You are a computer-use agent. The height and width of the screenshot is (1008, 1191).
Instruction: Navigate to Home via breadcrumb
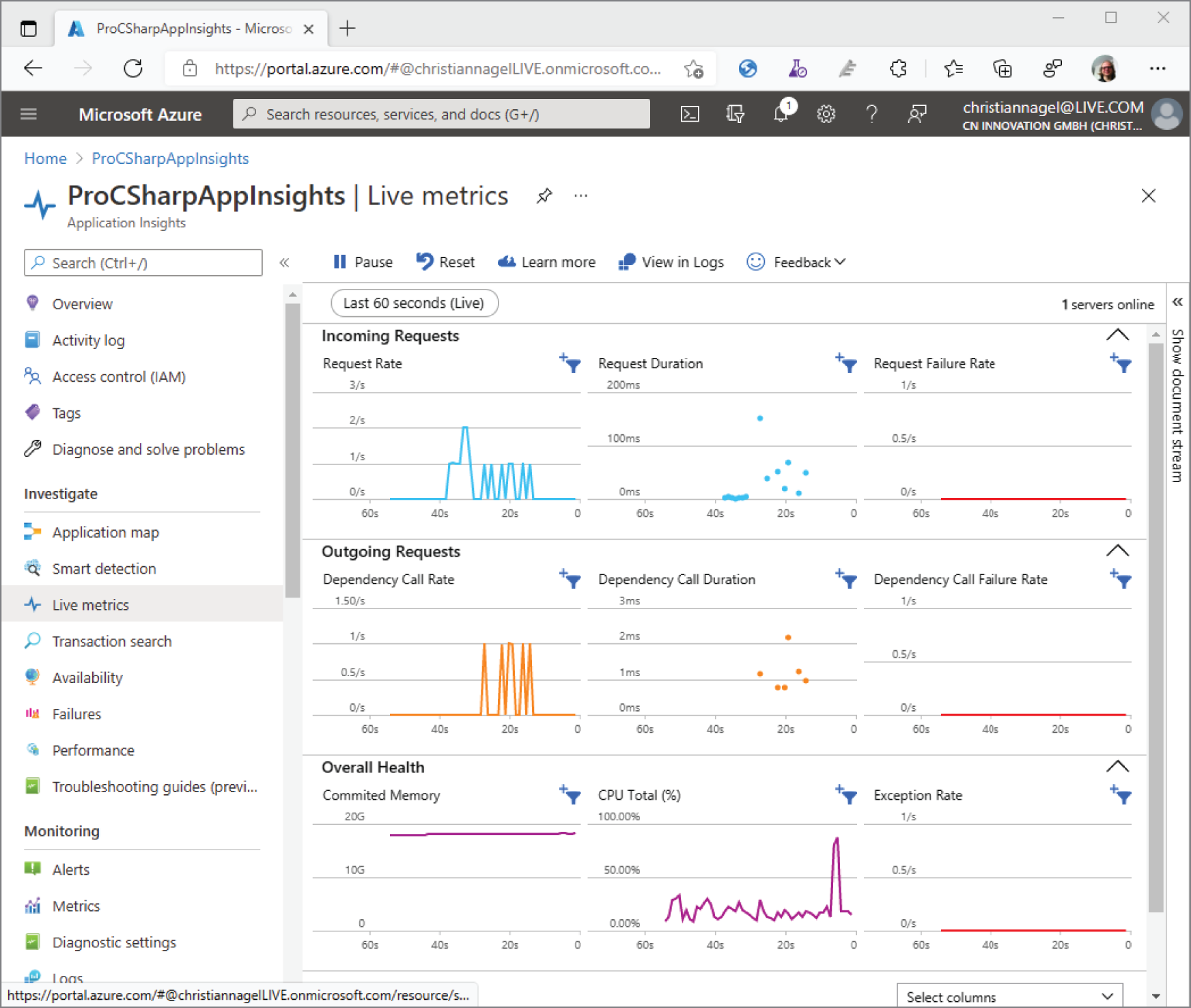click(44, 158)
